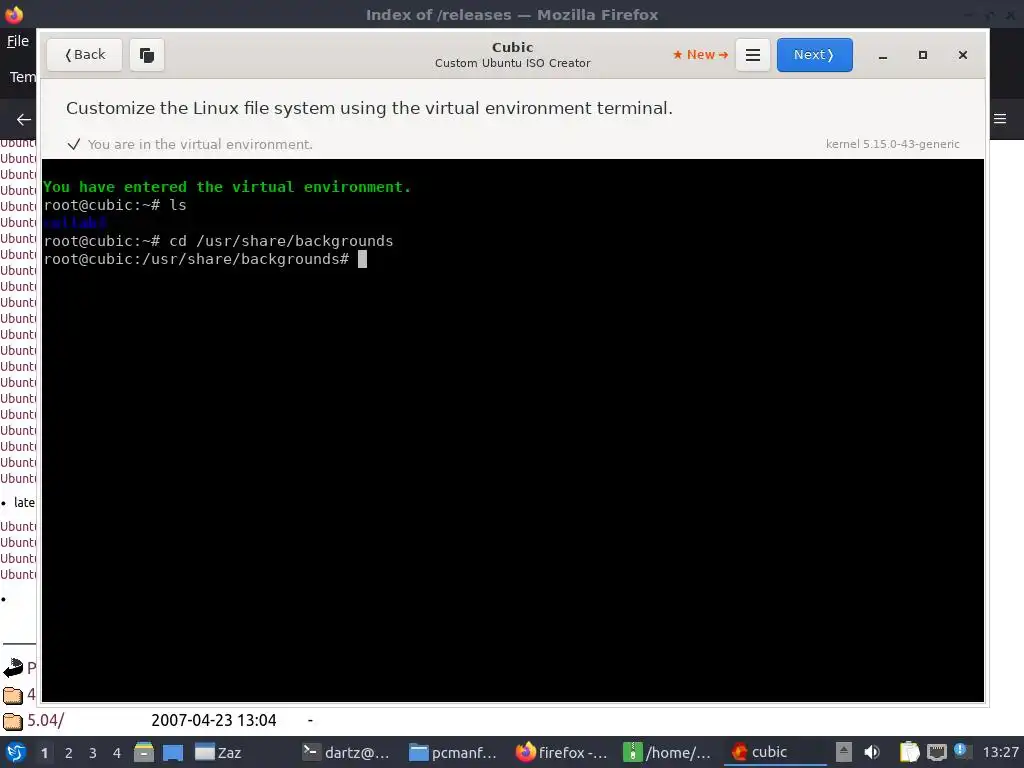The image size is (1024, 768).
Task: Open file manager launcher in taskbar
Action: (144, 752)
